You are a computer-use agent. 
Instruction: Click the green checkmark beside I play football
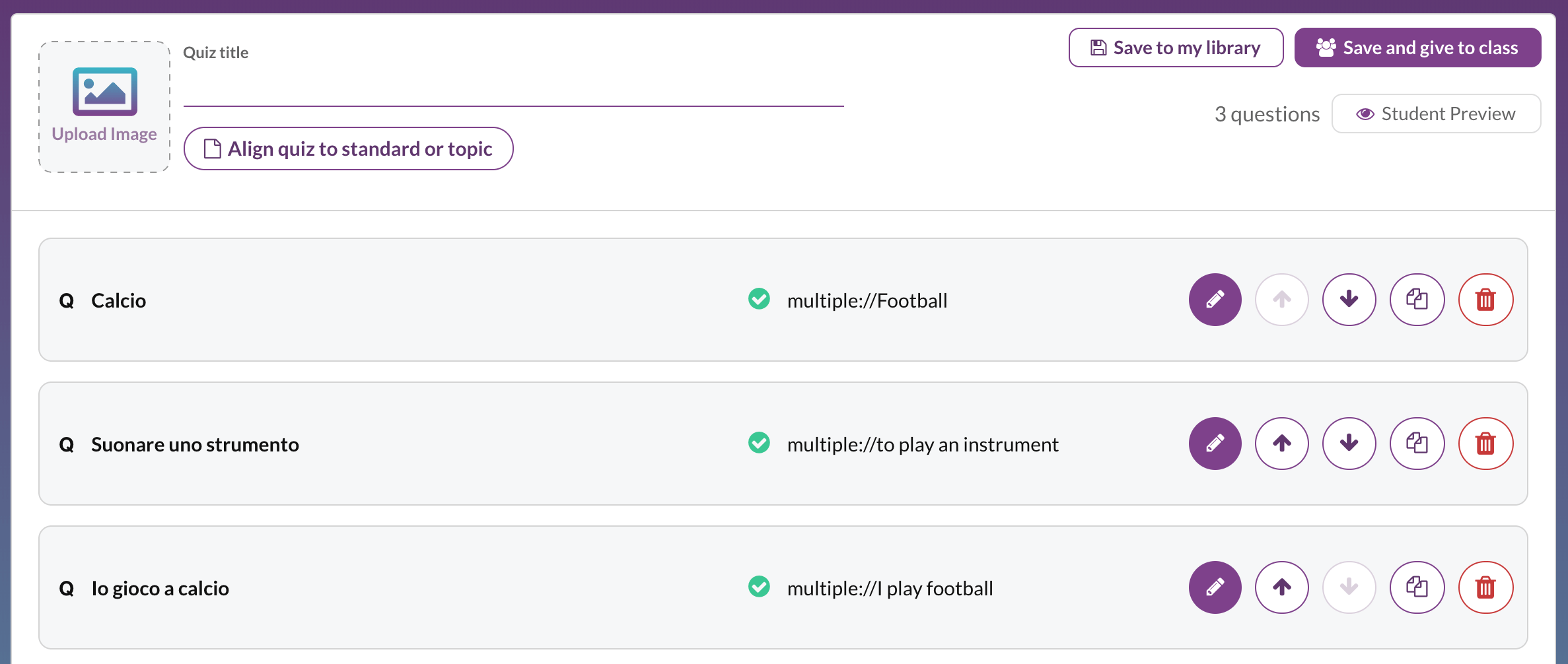759,587
